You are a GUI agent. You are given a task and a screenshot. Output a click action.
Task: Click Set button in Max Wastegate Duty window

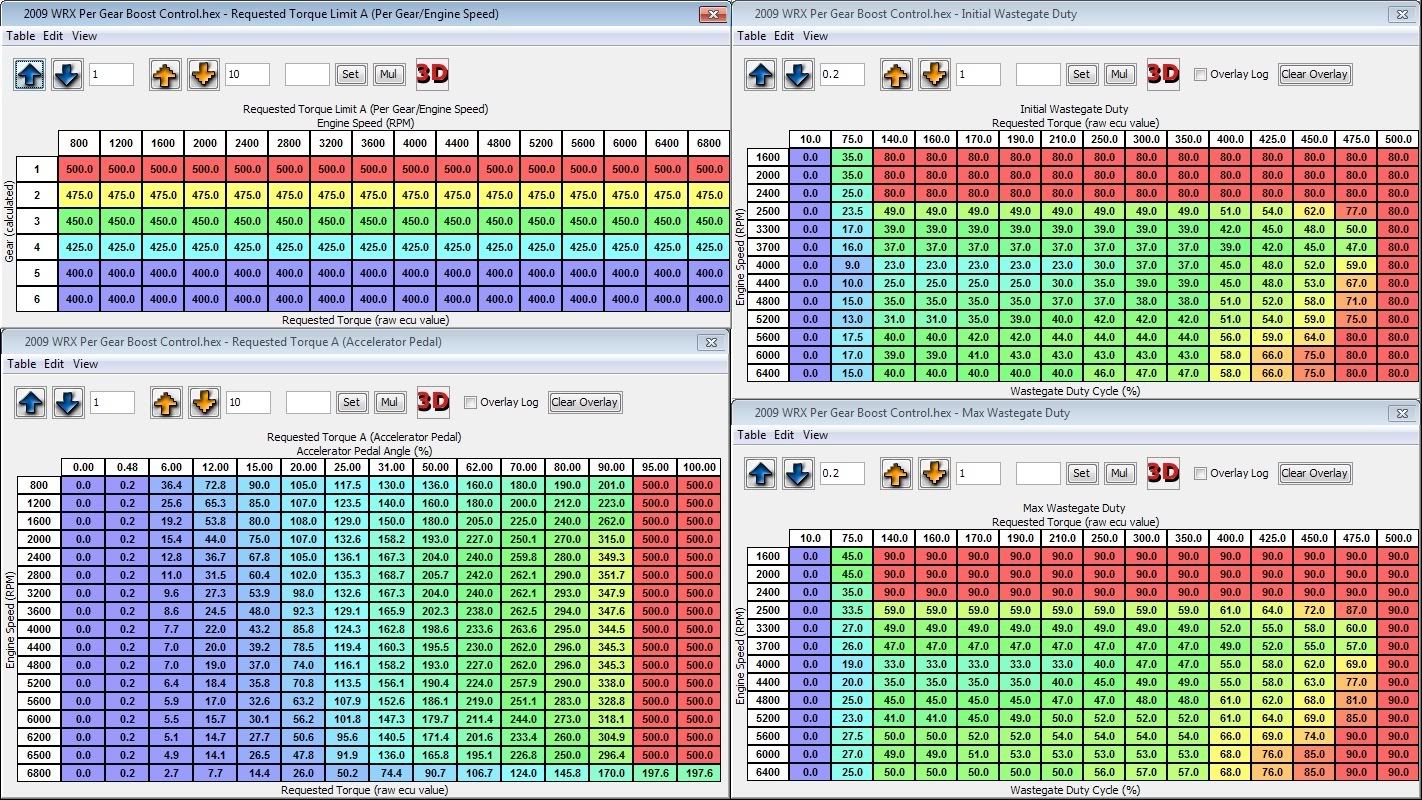click(x=1081, y=473)
